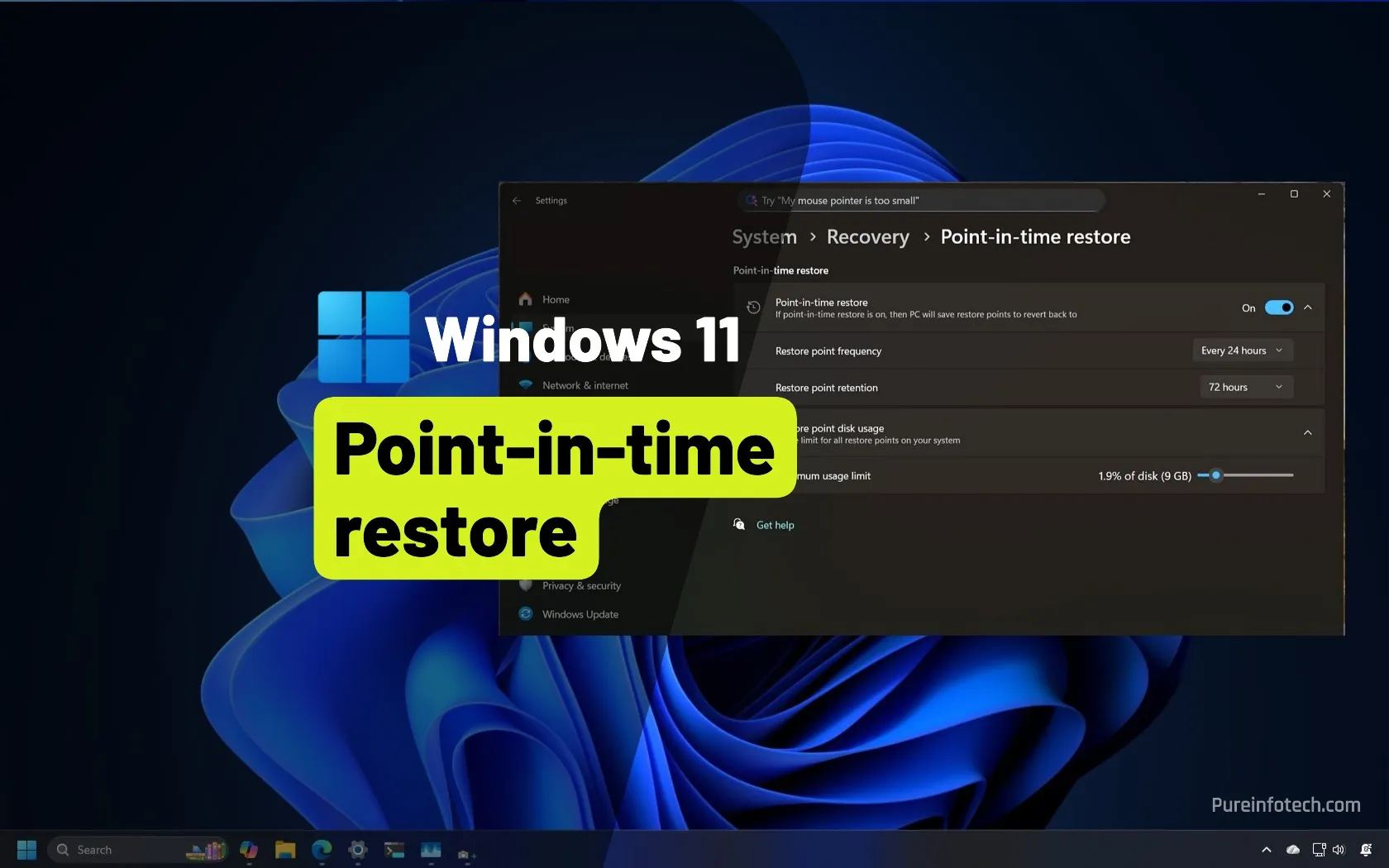Open the Restore point frequency dropdown
Screen dimensions: 1389x868
(1243, 350)
